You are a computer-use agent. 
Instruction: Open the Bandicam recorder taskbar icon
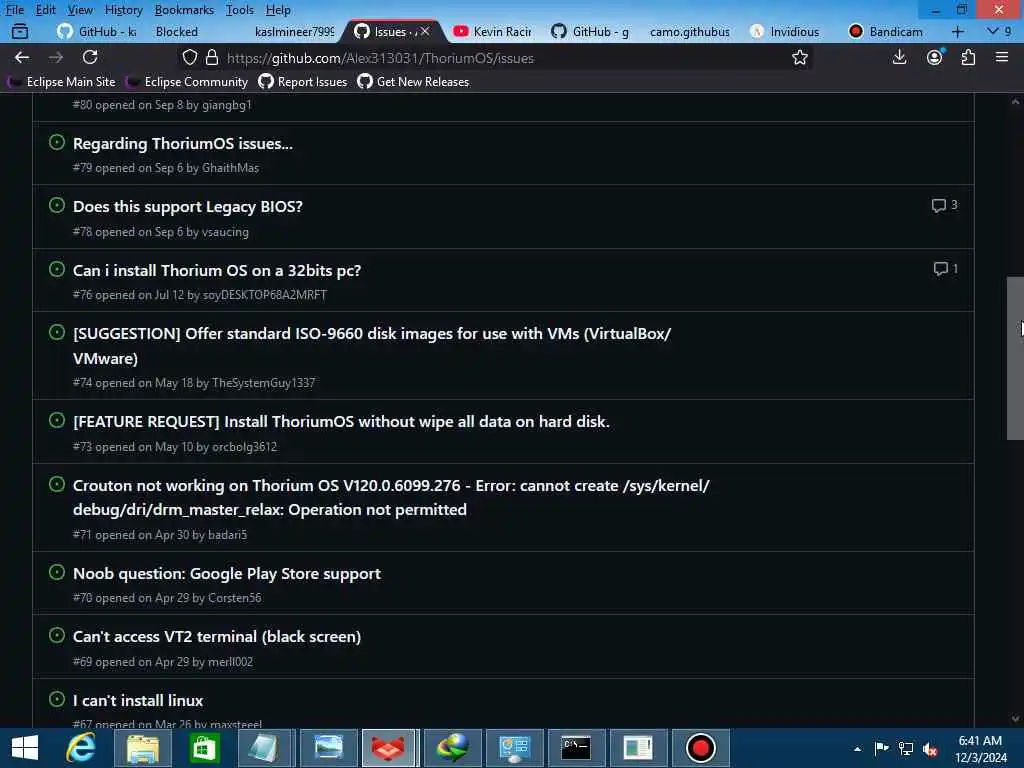coord(700,748)
